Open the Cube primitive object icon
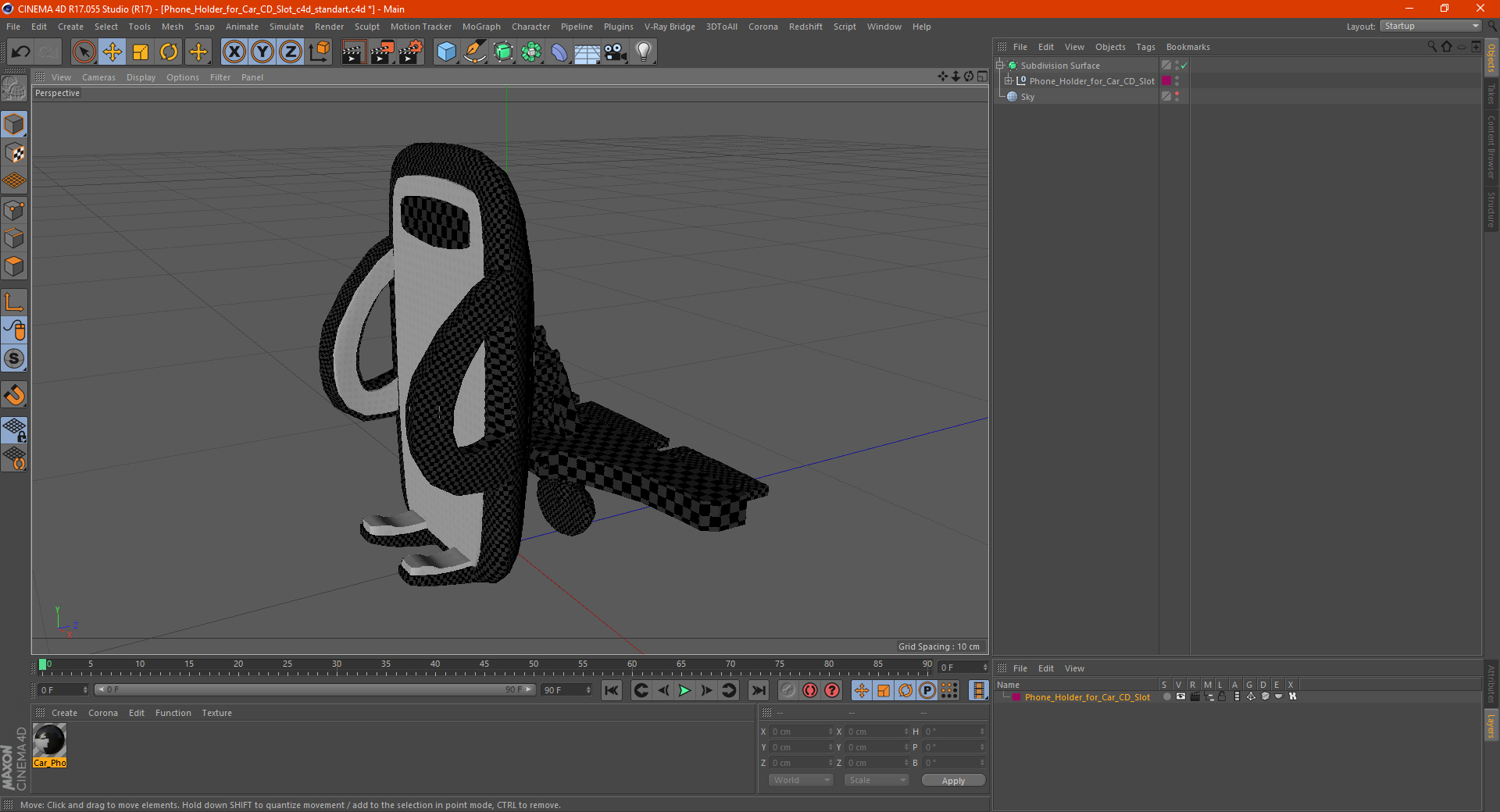1500x812 pixels. 446,52
